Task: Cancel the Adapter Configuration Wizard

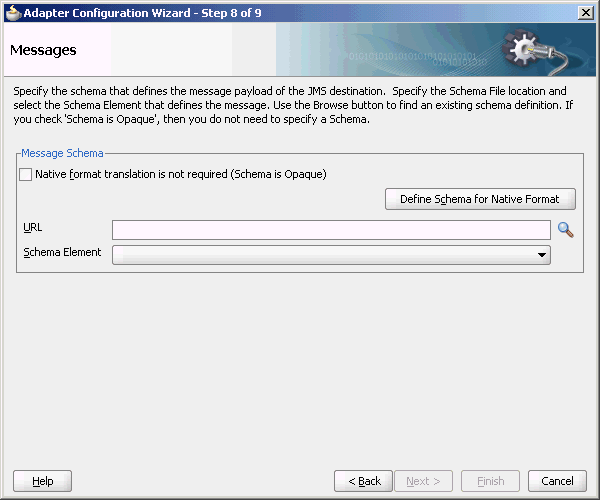Action: pos(557,481)
